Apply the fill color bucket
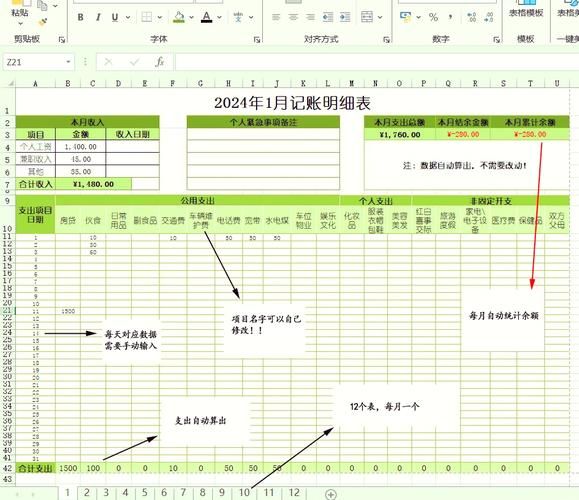The image size is (579, 500). point(179,17)
